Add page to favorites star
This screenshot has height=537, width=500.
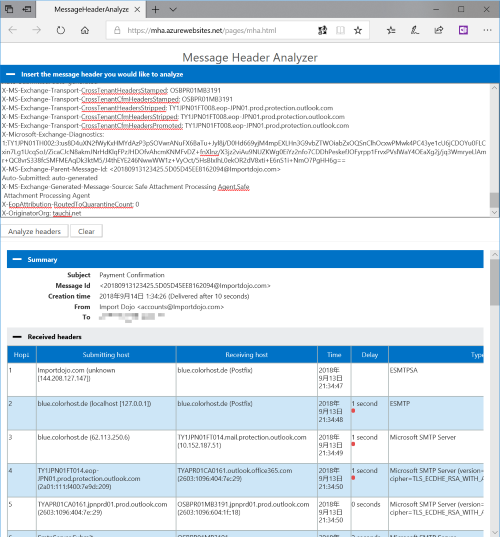[x=358, y=30]
